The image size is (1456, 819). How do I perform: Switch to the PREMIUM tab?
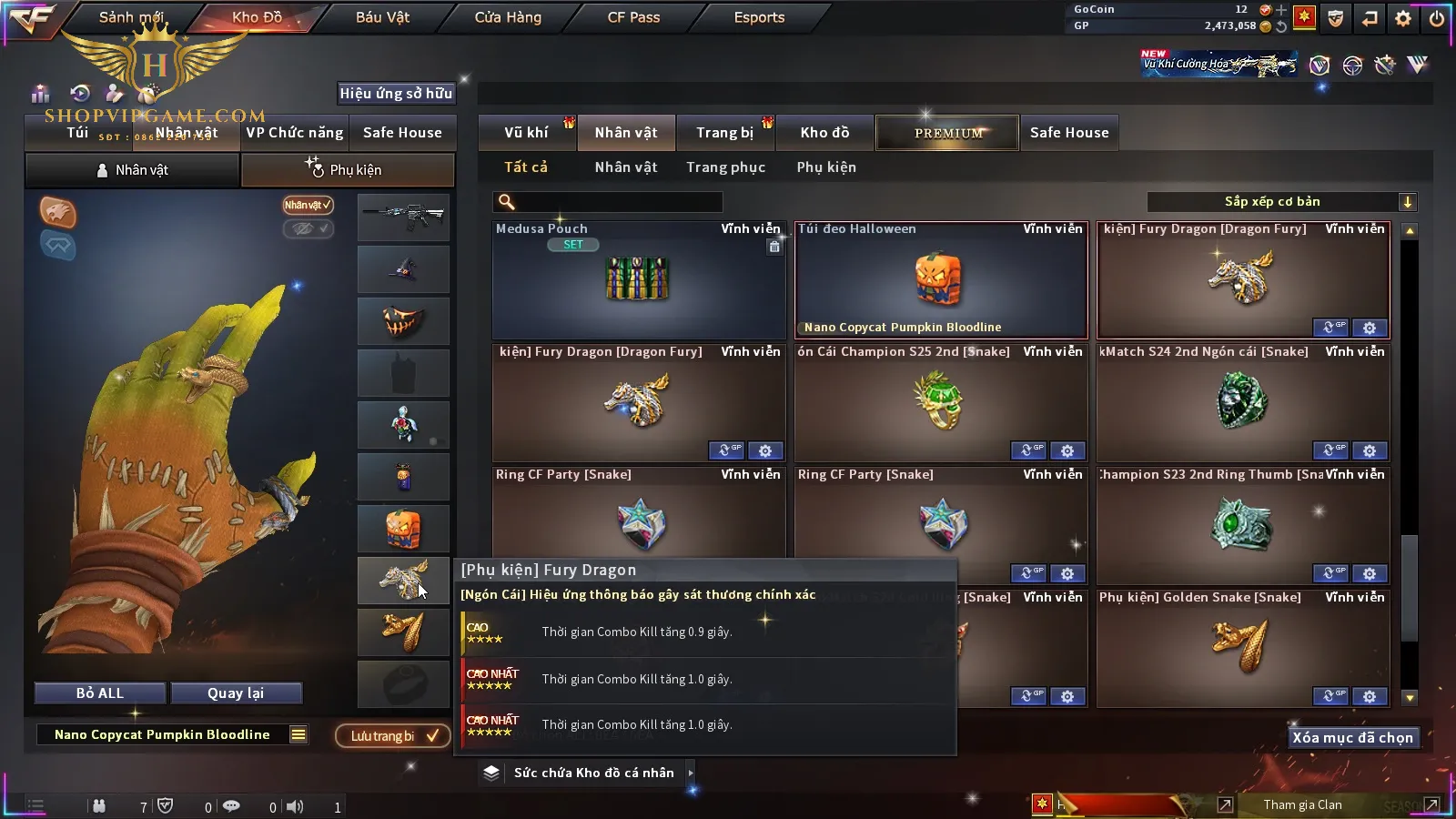point(947,133)
